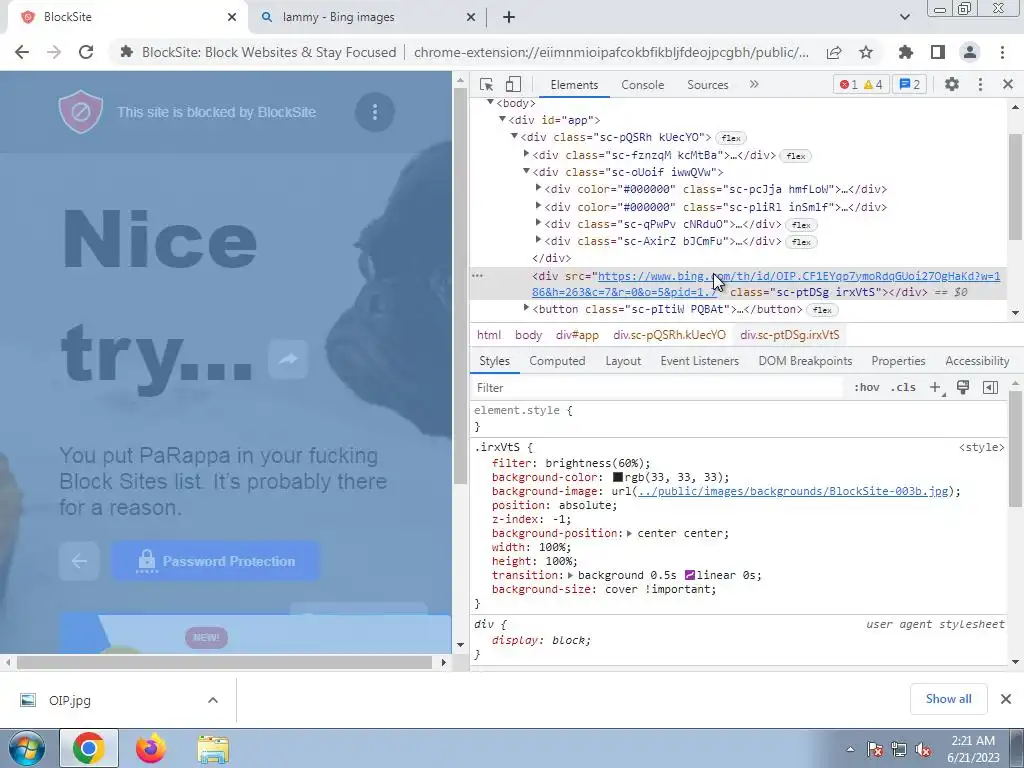
Task: Collapse the div id="app" node
Action: 502,120
